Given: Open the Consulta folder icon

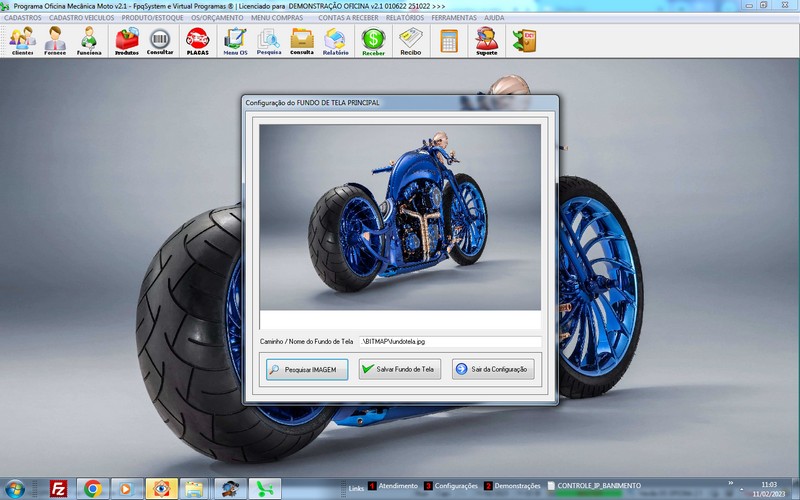Looking at the screenshot, I should click(302, 41).
